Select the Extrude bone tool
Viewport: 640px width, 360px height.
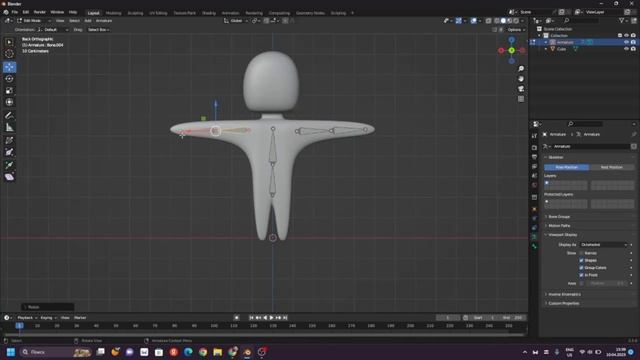(x=9, y=165)
